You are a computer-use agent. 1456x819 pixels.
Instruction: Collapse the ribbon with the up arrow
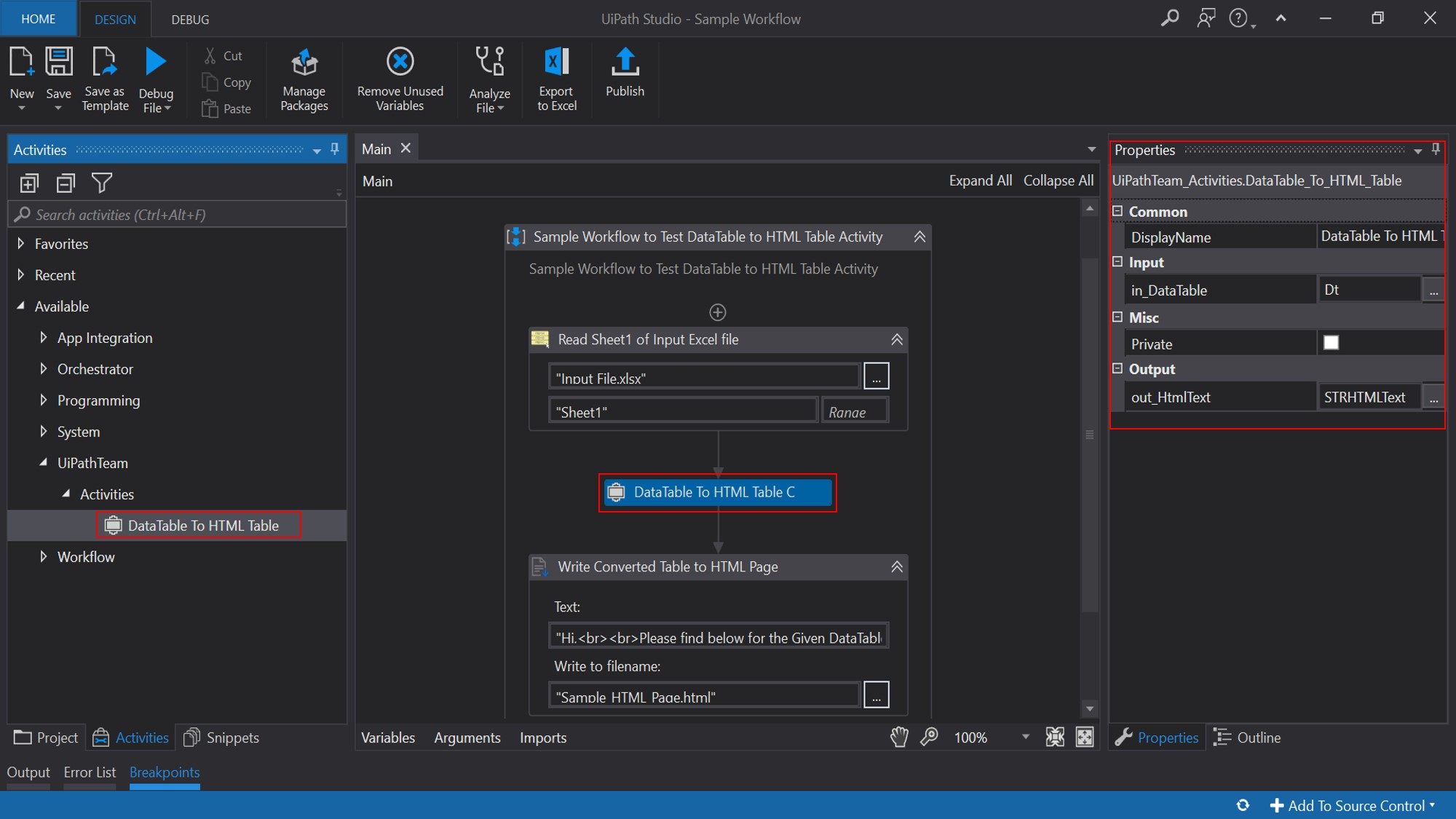coord(1281,18)
